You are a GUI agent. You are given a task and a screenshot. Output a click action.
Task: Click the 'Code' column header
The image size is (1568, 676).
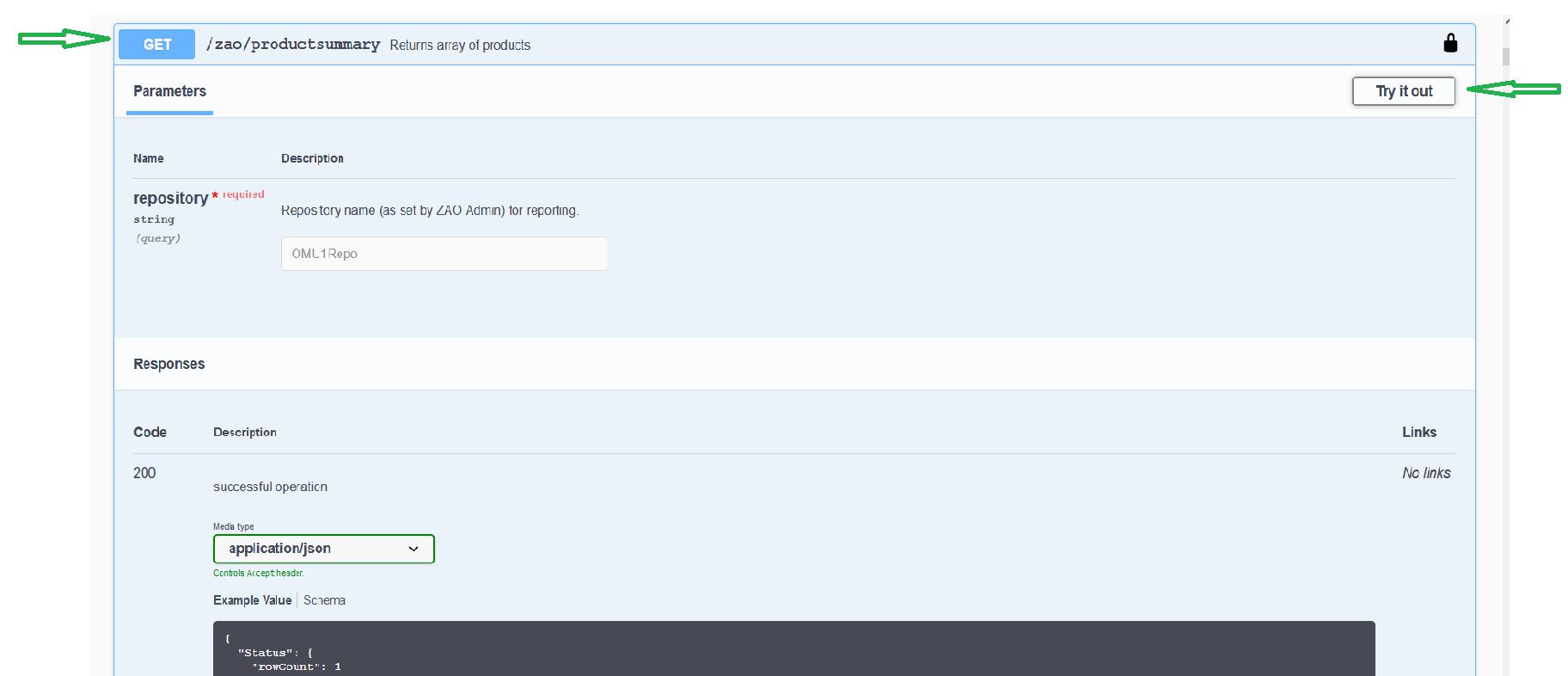coord(150,432)
